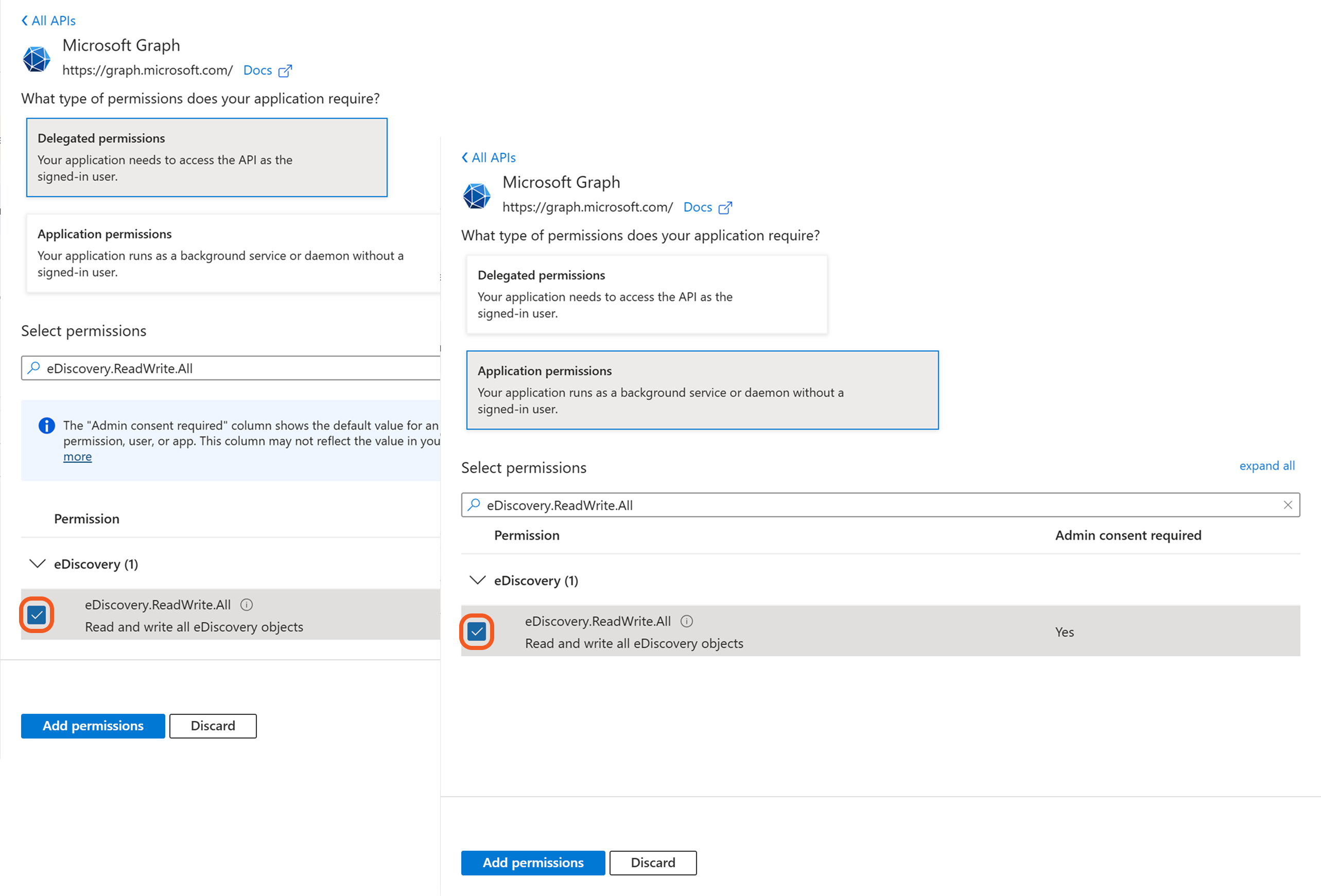Click the external link icon next to right Docs

coord(725,207)
